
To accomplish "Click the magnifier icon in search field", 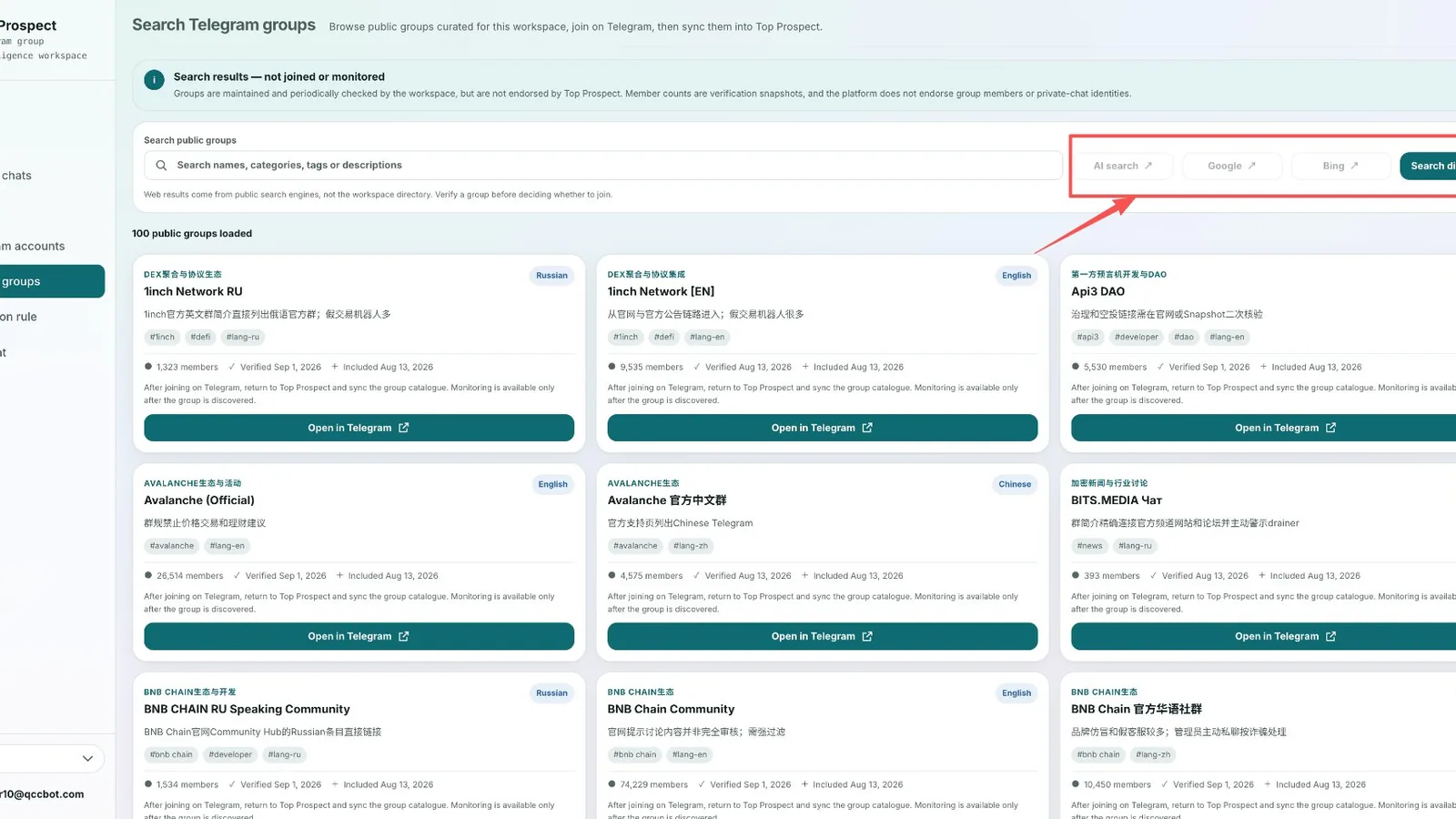I will coord(161,166).
